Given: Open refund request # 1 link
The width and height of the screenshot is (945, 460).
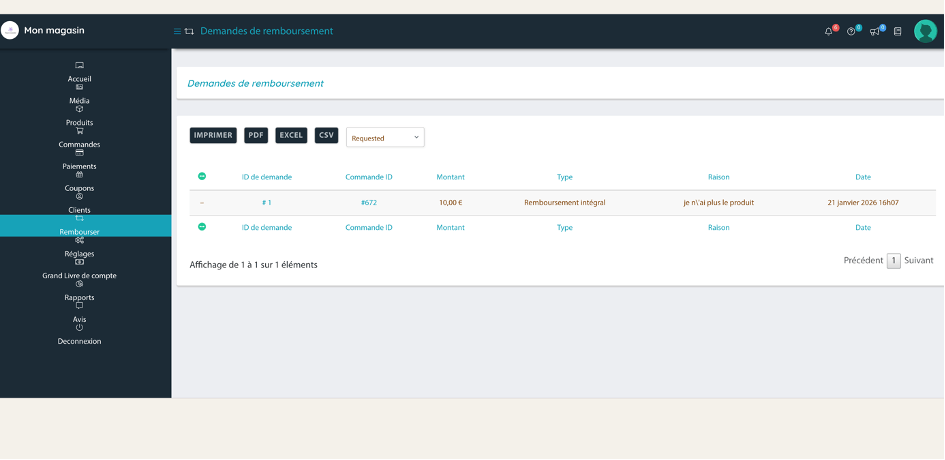Looking at the screenshot, I should pos(266,203).
